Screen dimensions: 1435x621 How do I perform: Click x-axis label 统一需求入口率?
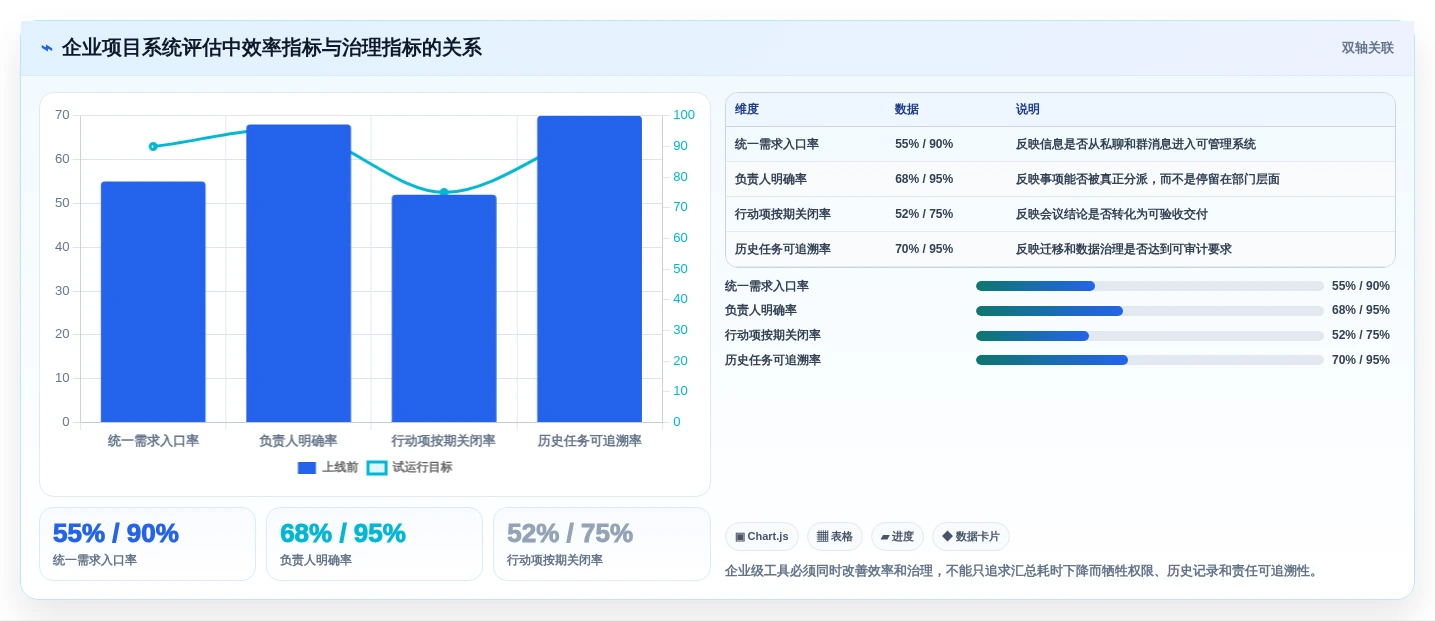[153, 441]
